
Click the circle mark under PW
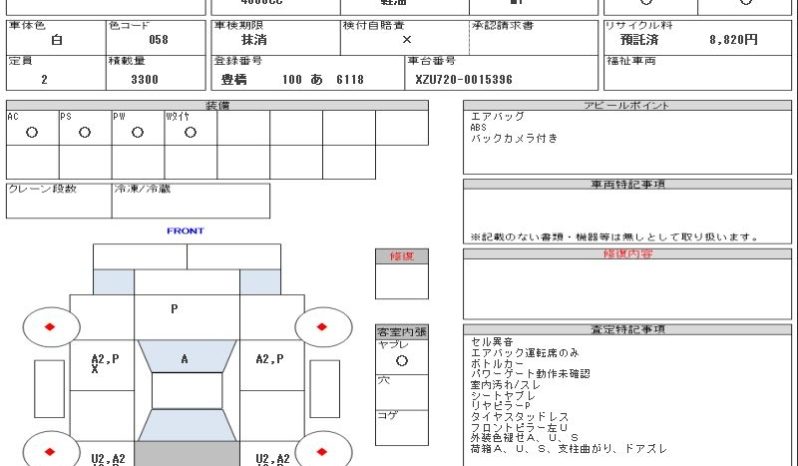(x=137, y=132)
